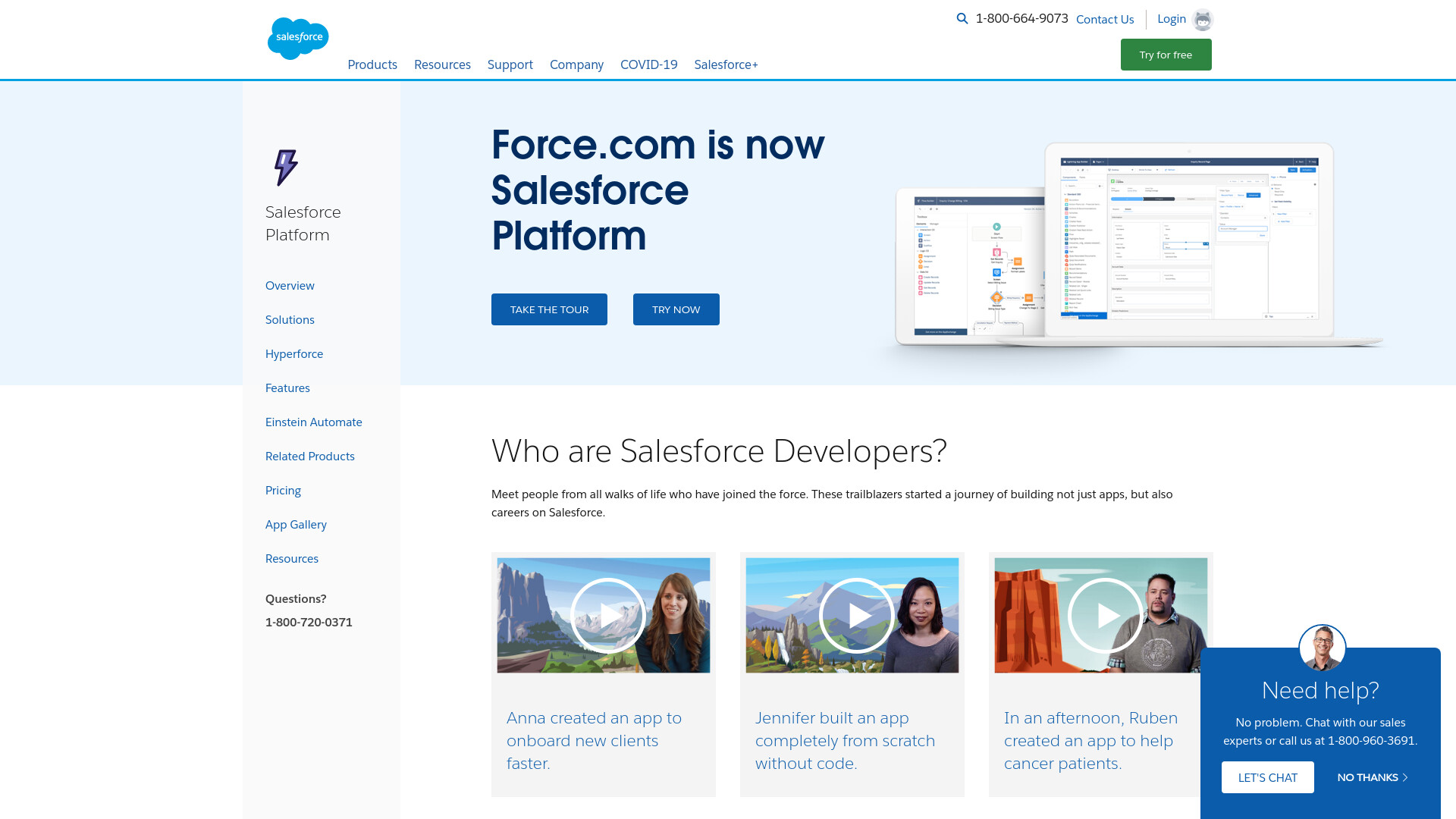Go to COVID-19 navigation item
1456x819 pixels.
649,64
